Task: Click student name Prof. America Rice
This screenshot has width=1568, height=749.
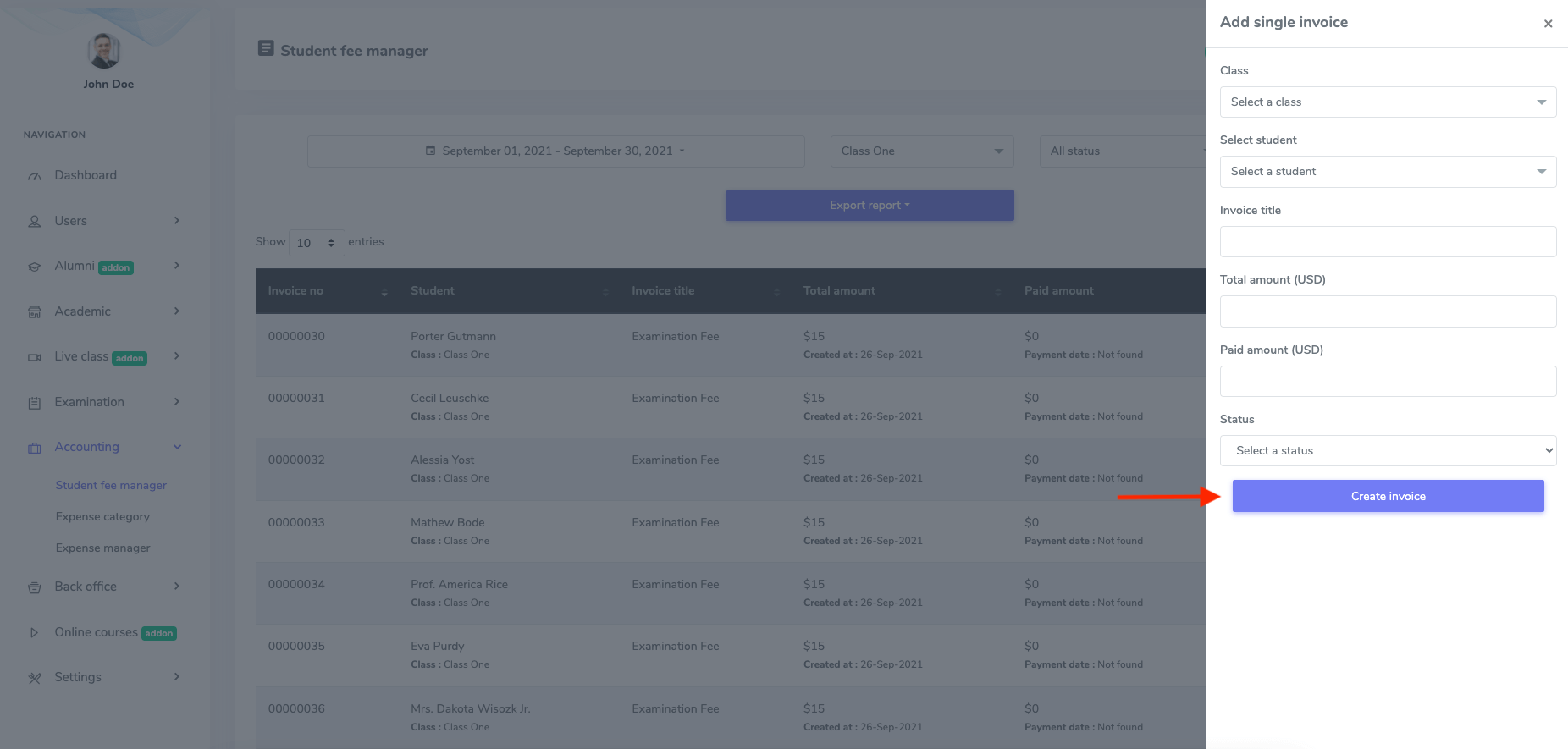Action: click(x=459, y=585)
